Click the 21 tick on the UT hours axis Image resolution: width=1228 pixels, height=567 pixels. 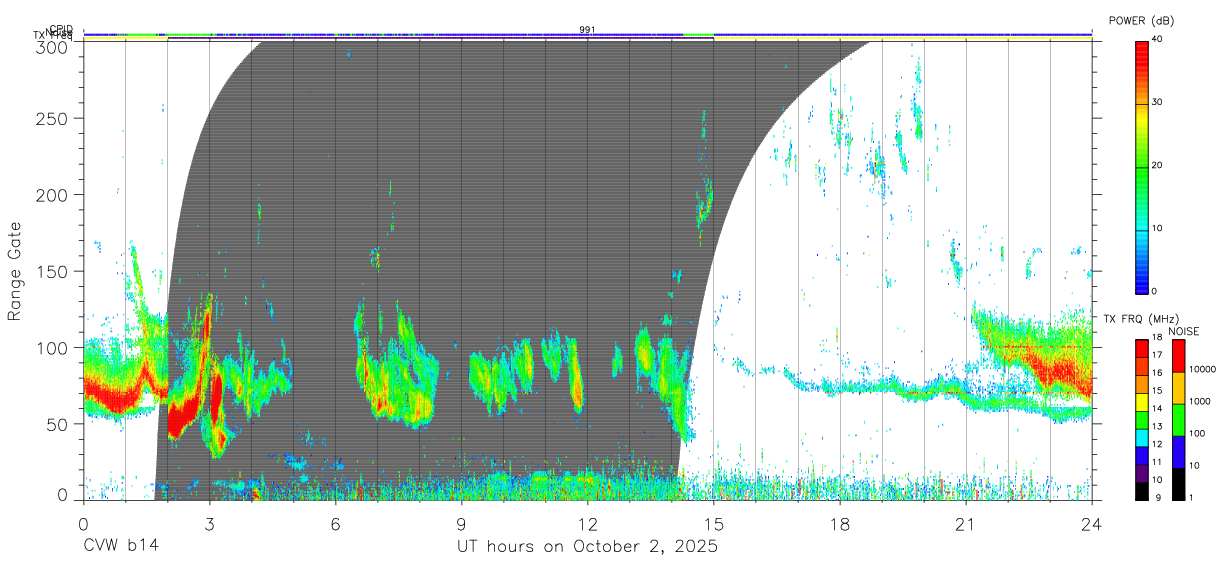(966, 523)
